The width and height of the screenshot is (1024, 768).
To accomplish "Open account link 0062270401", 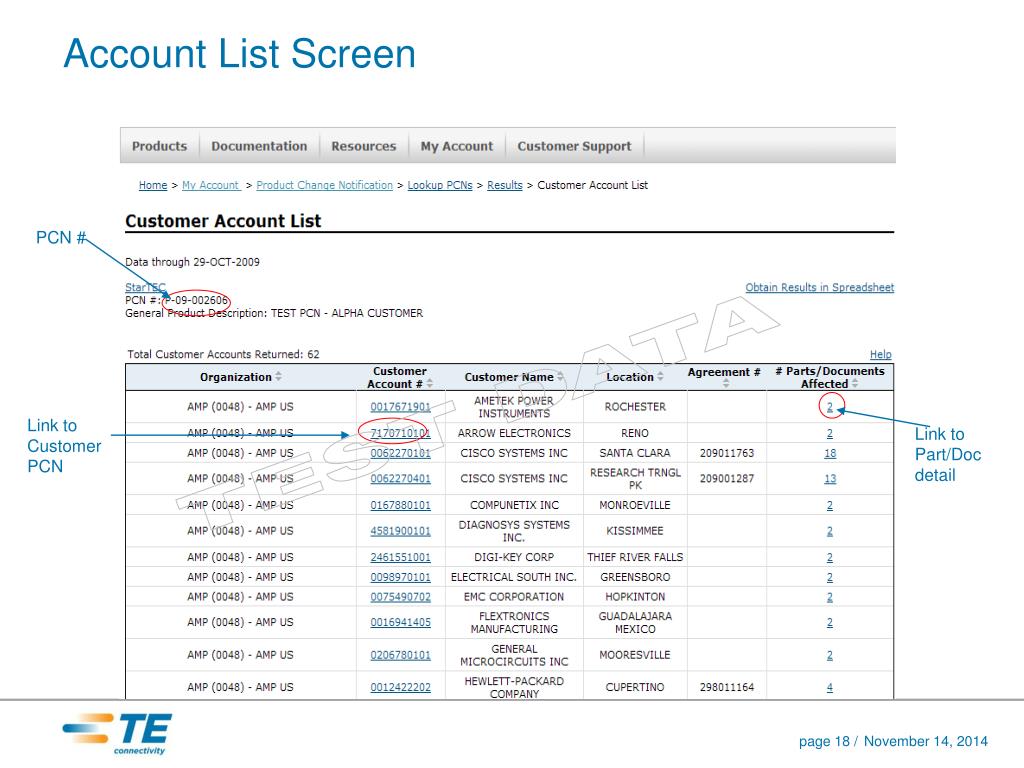I will point(400,479).
